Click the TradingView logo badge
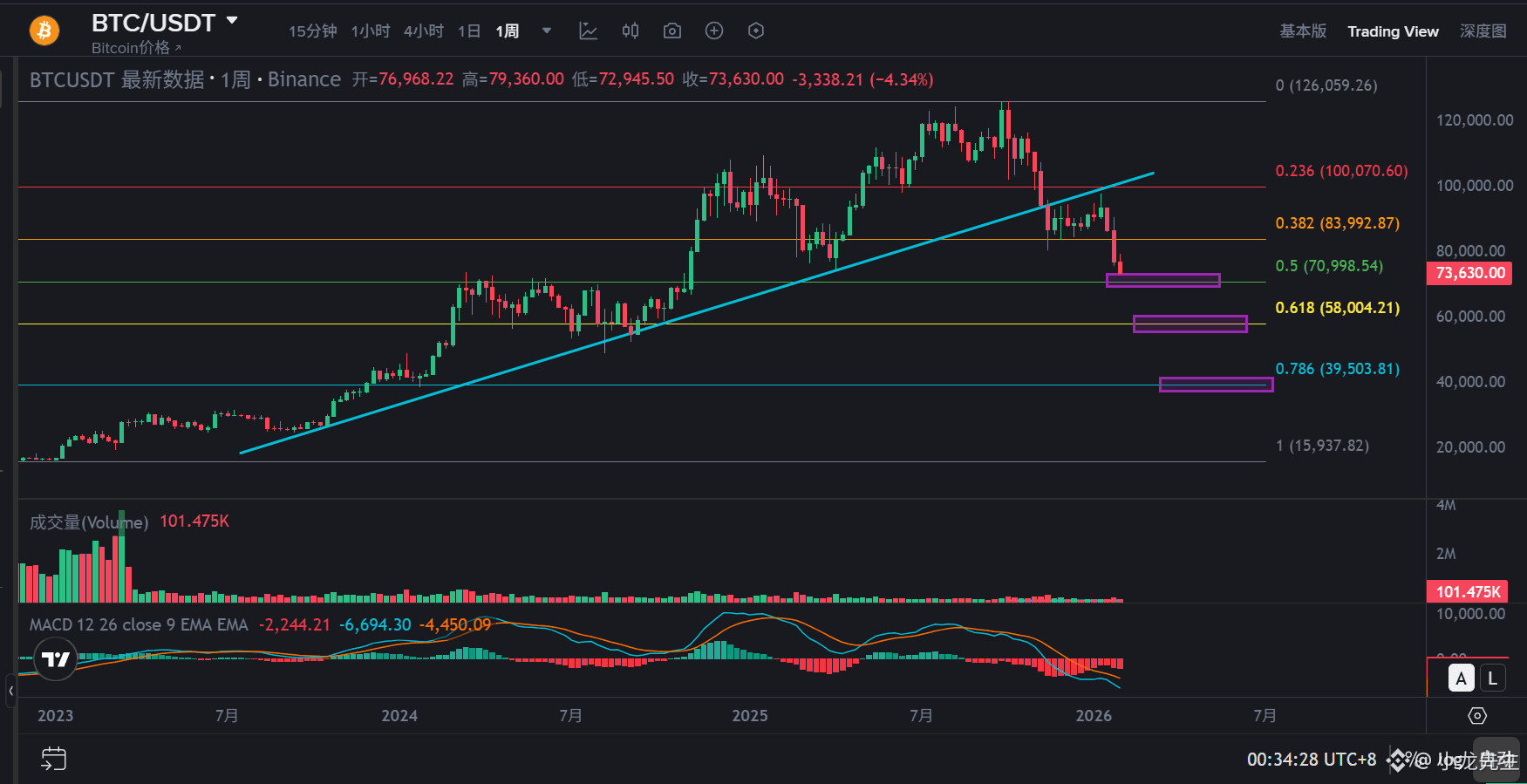1527x784 pixels. click(56, 659)
